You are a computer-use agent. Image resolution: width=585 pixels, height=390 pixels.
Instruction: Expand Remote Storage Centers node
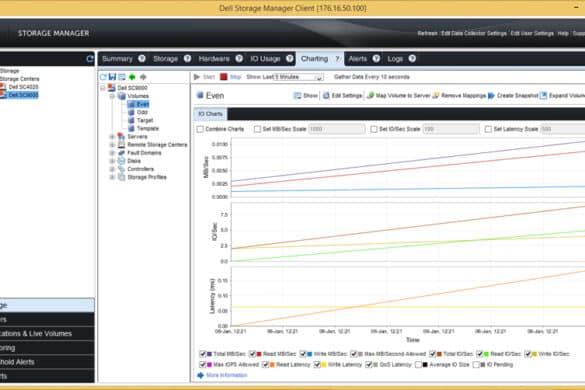[112, 145]
